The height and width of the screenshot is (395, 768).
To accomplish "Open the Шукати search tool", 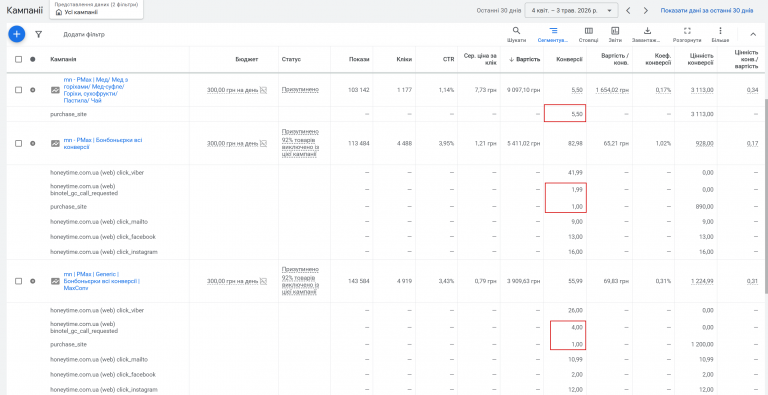I will tap(516, 34).
